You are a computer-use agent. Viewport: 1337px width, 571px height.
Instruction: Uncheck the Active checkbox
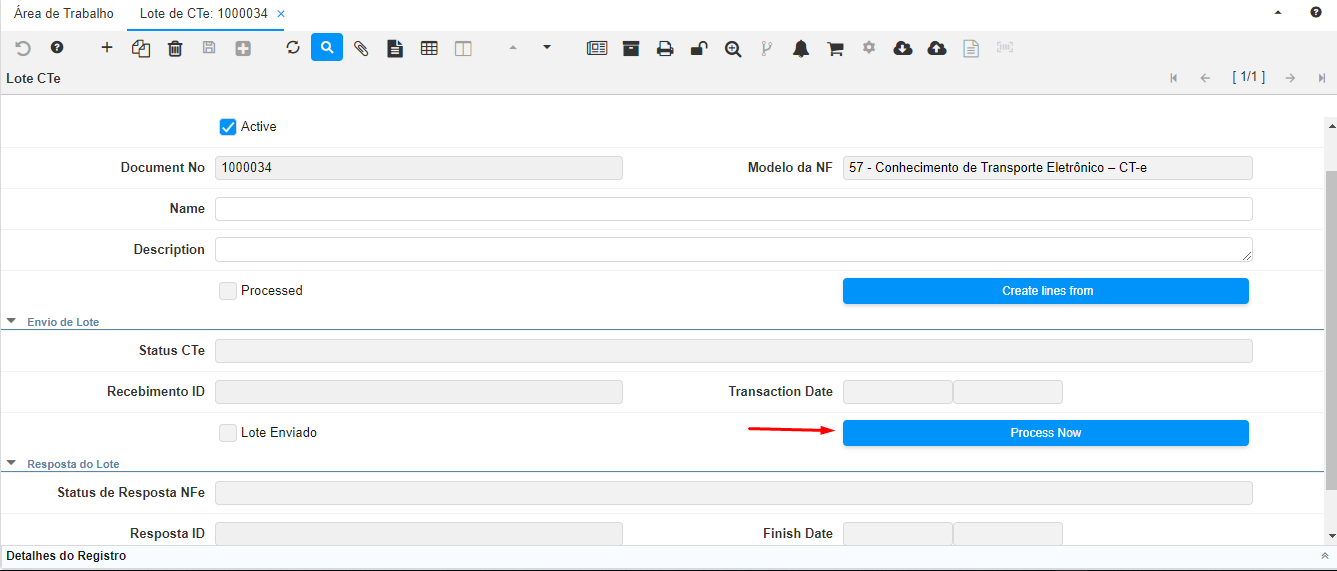(x=228, y=127)
